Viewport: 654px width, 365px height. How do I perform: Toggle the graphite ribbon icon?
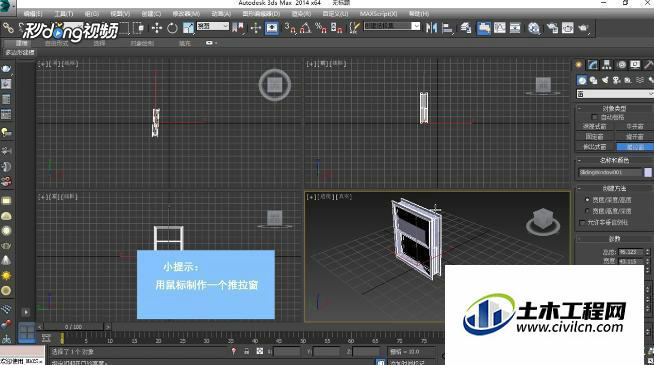tap(483, 28)
